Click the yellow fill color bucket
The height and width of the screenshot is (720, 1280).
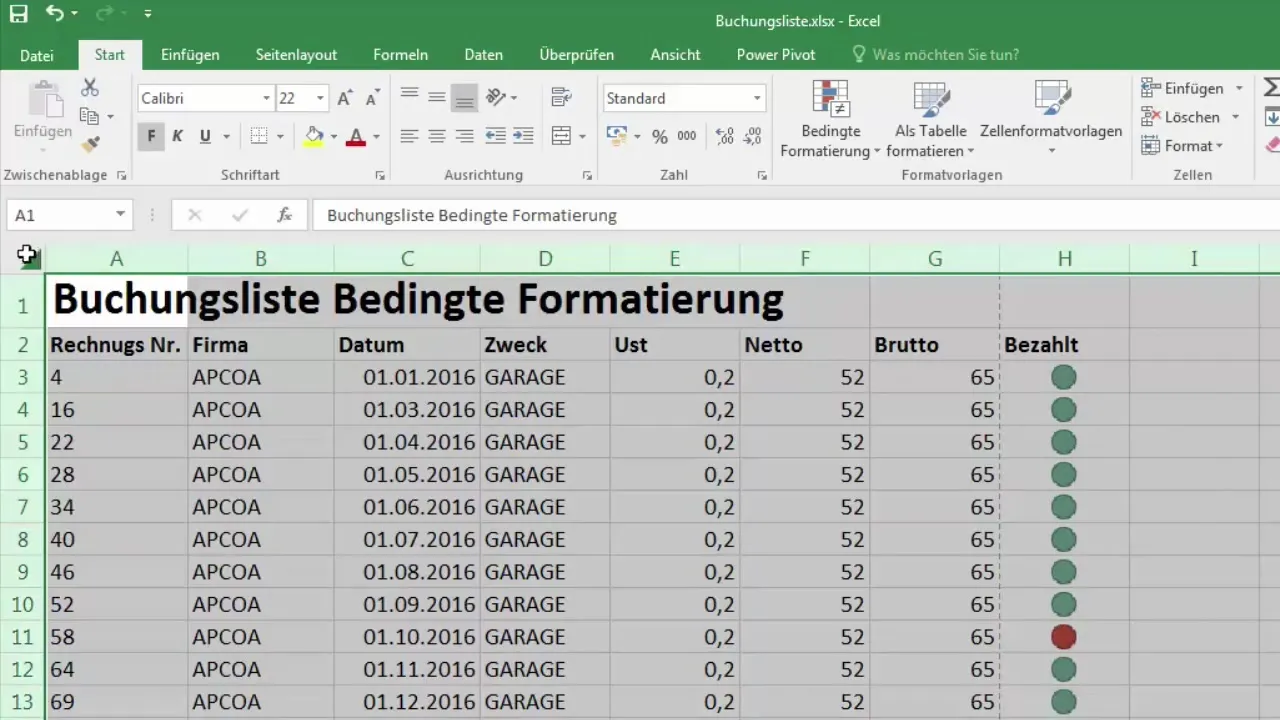pos(314,136)
